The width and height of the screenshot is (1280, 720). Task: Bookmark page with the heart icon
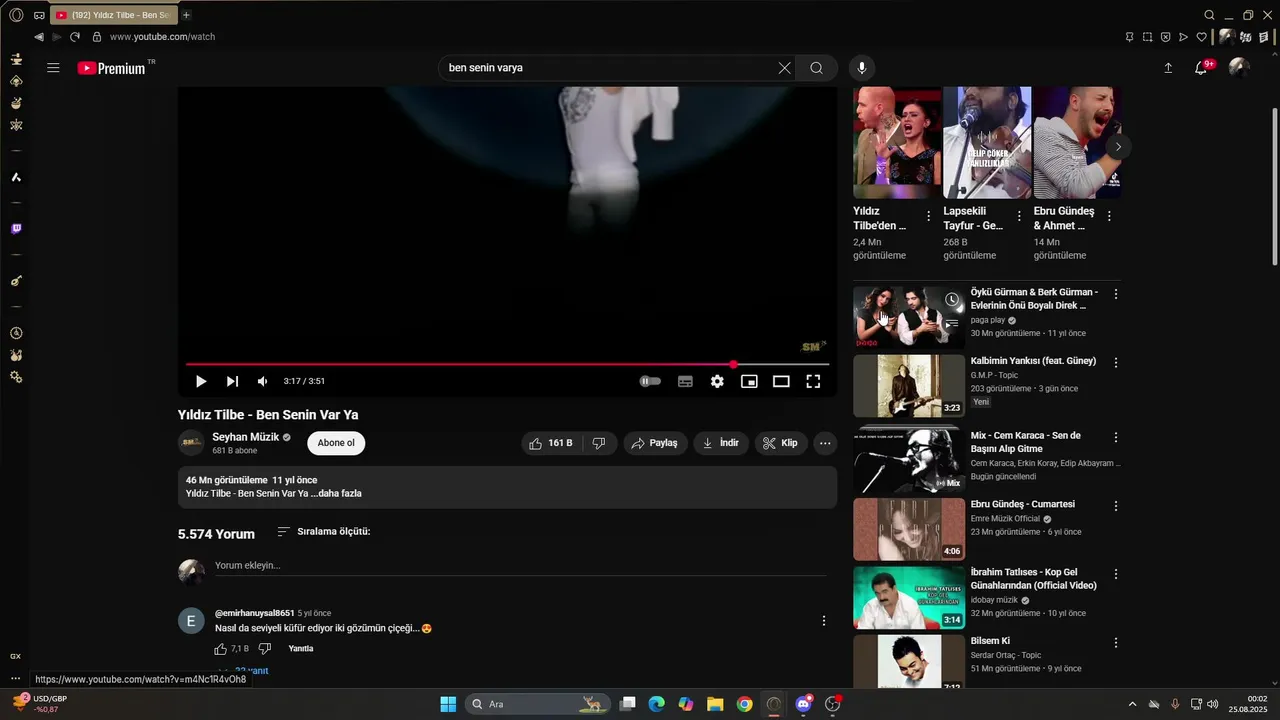(1201, 37)
